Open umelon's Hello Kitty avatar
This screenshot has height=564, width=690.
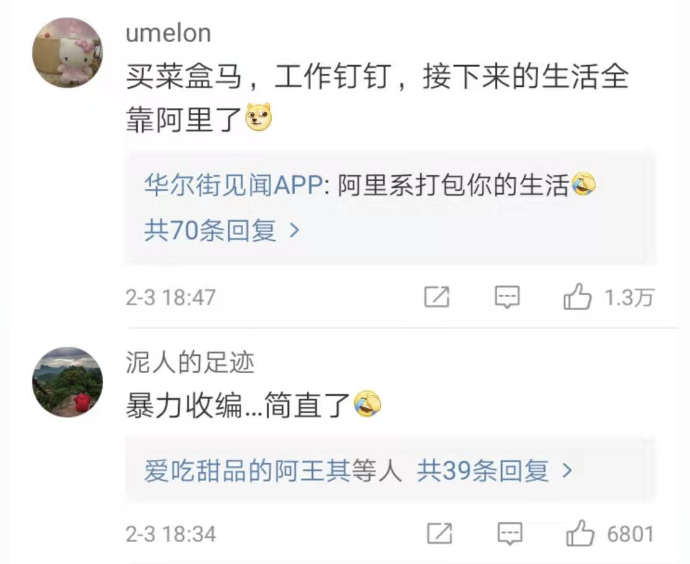[68, 53]
